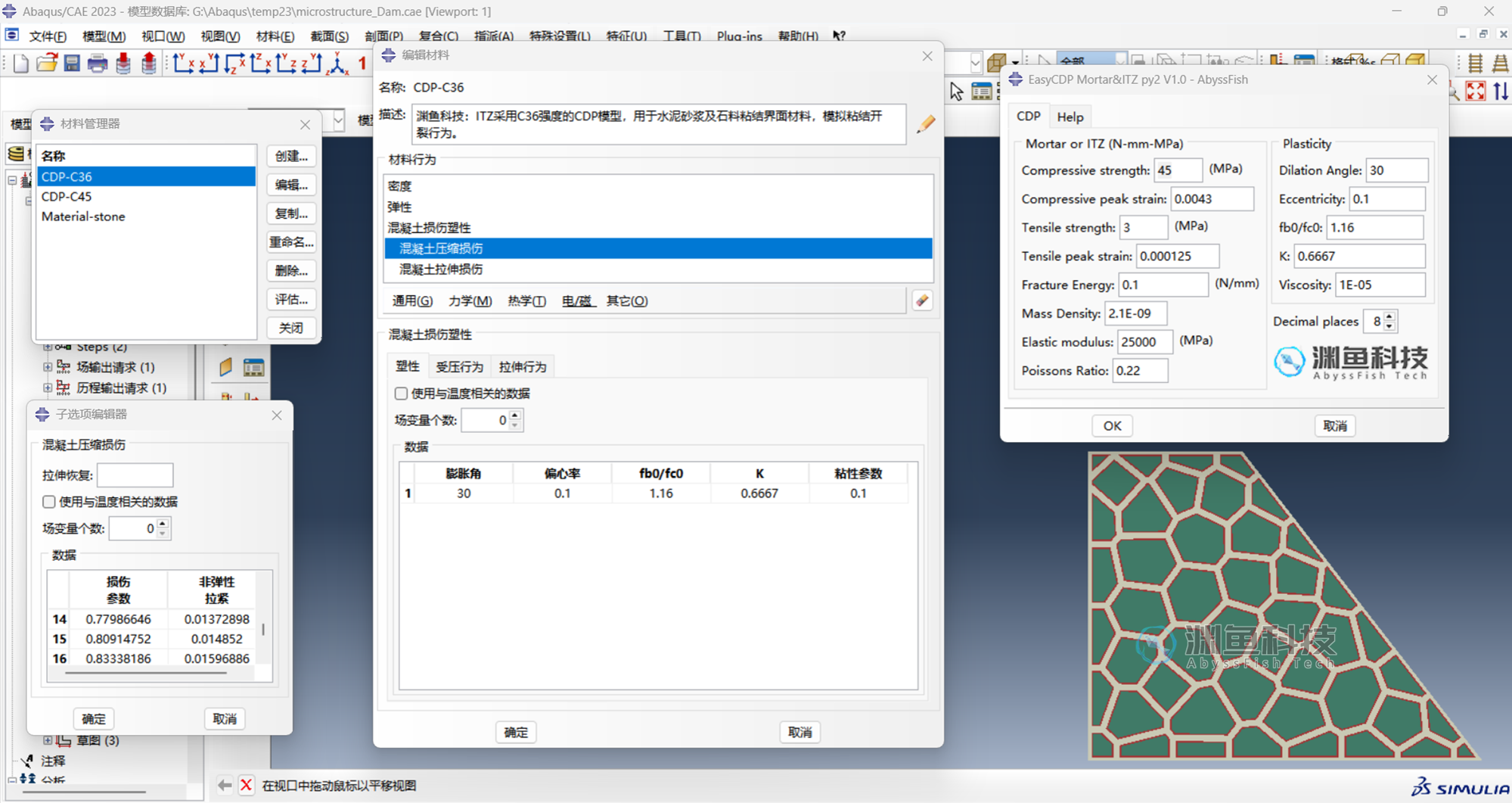Click delete-behavior eraser icon beside 其它 menu
The image size is (1512, 803).
[x=922, y=300]
